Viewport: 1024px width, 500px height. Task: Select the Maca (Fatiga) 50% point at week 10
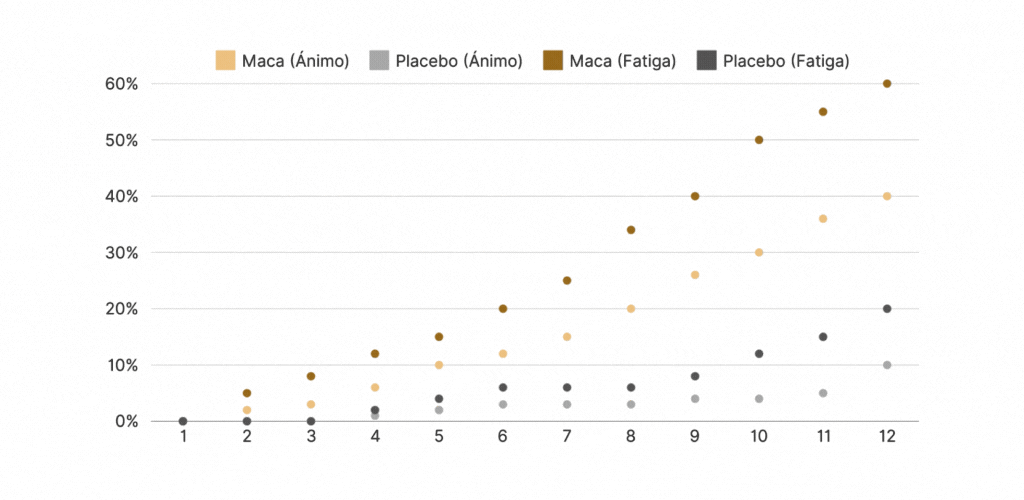[x=759, y=140]
